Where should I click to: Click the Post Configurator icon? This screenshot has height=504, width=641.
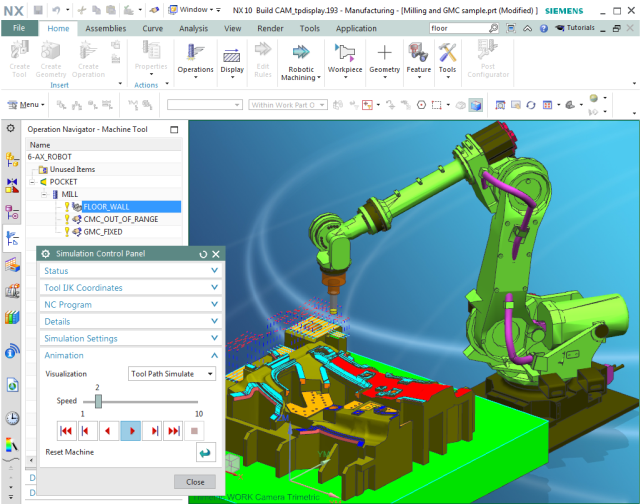pos(488,59)
